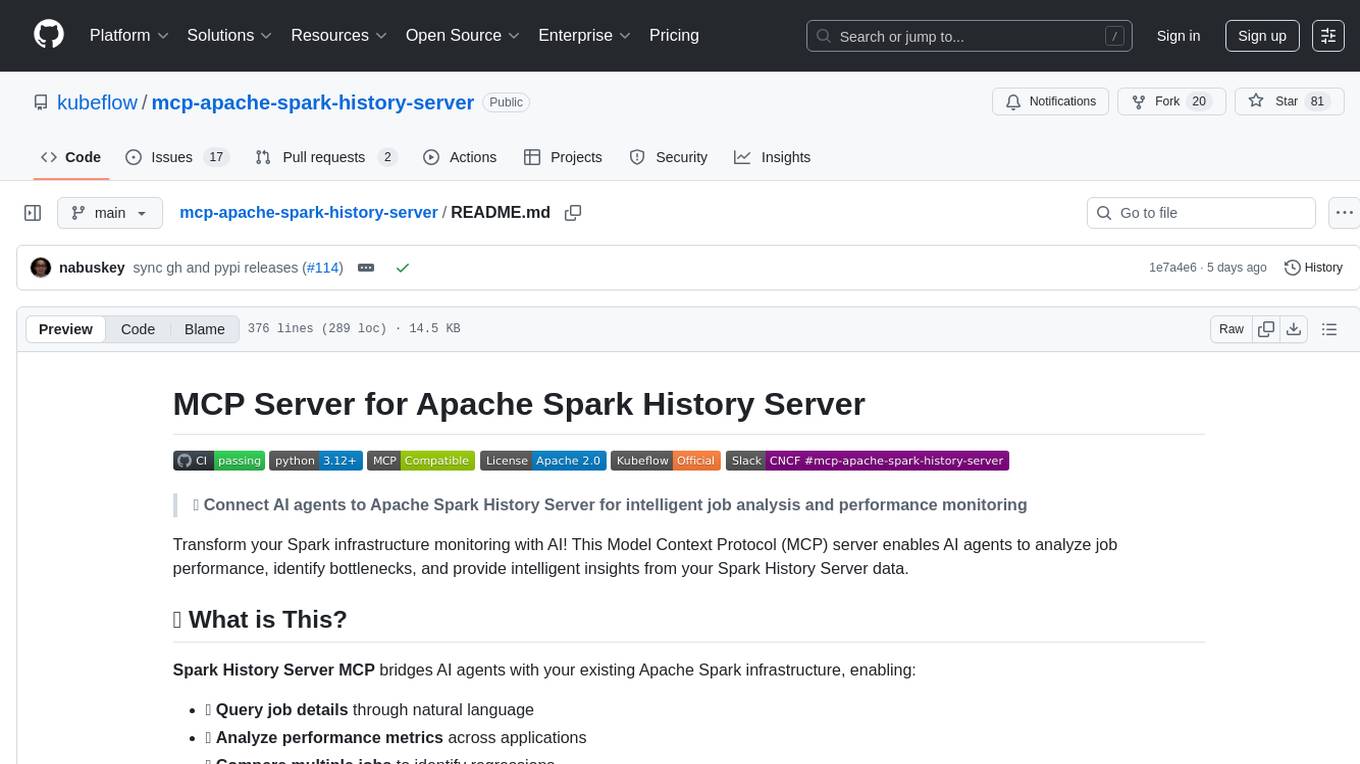The height and width of the screenshot is (764, 1360).
Task: Download the raw README file
Action: [x=1293, y=329]
